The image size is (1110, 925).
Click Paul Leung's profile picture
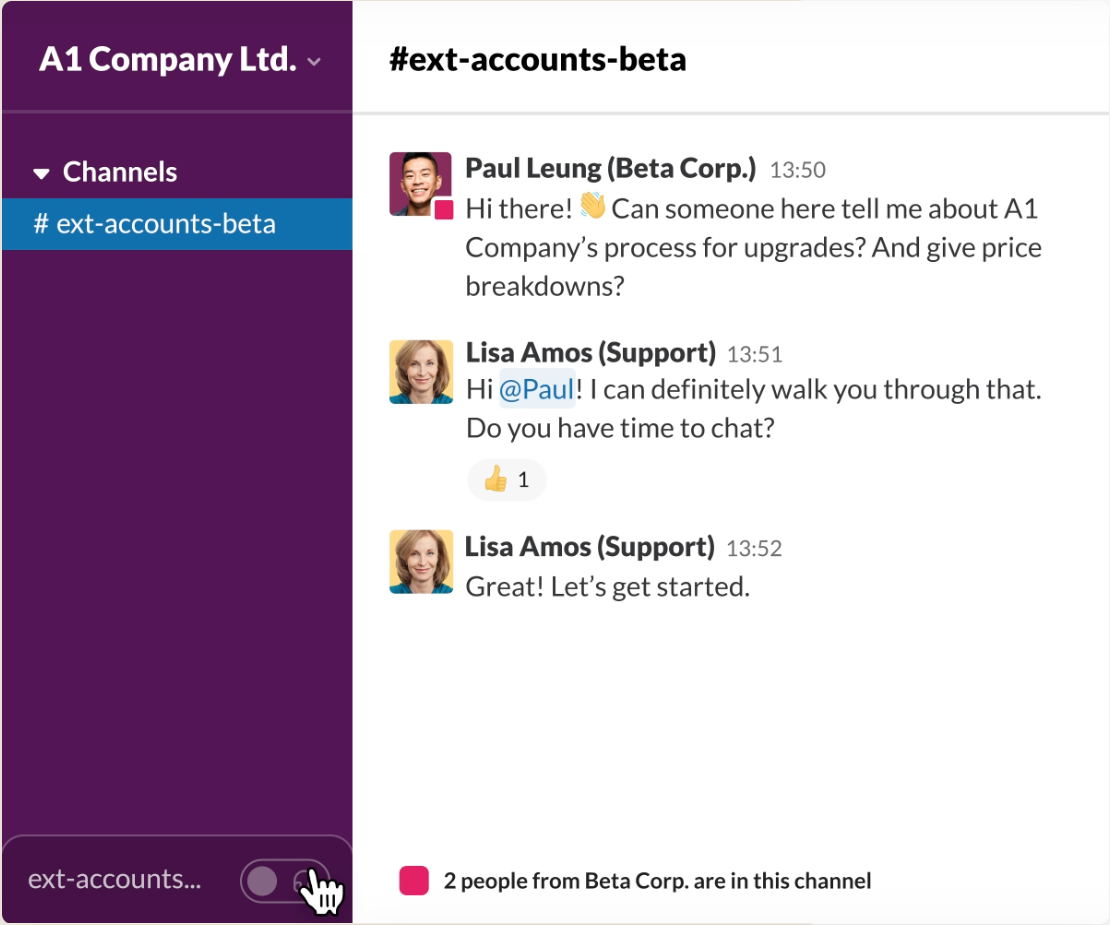tap(420, 182)
